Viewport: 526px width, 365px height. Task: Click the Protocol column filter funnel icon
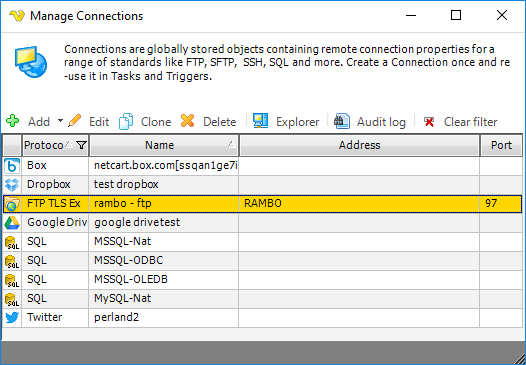[81, 145]
